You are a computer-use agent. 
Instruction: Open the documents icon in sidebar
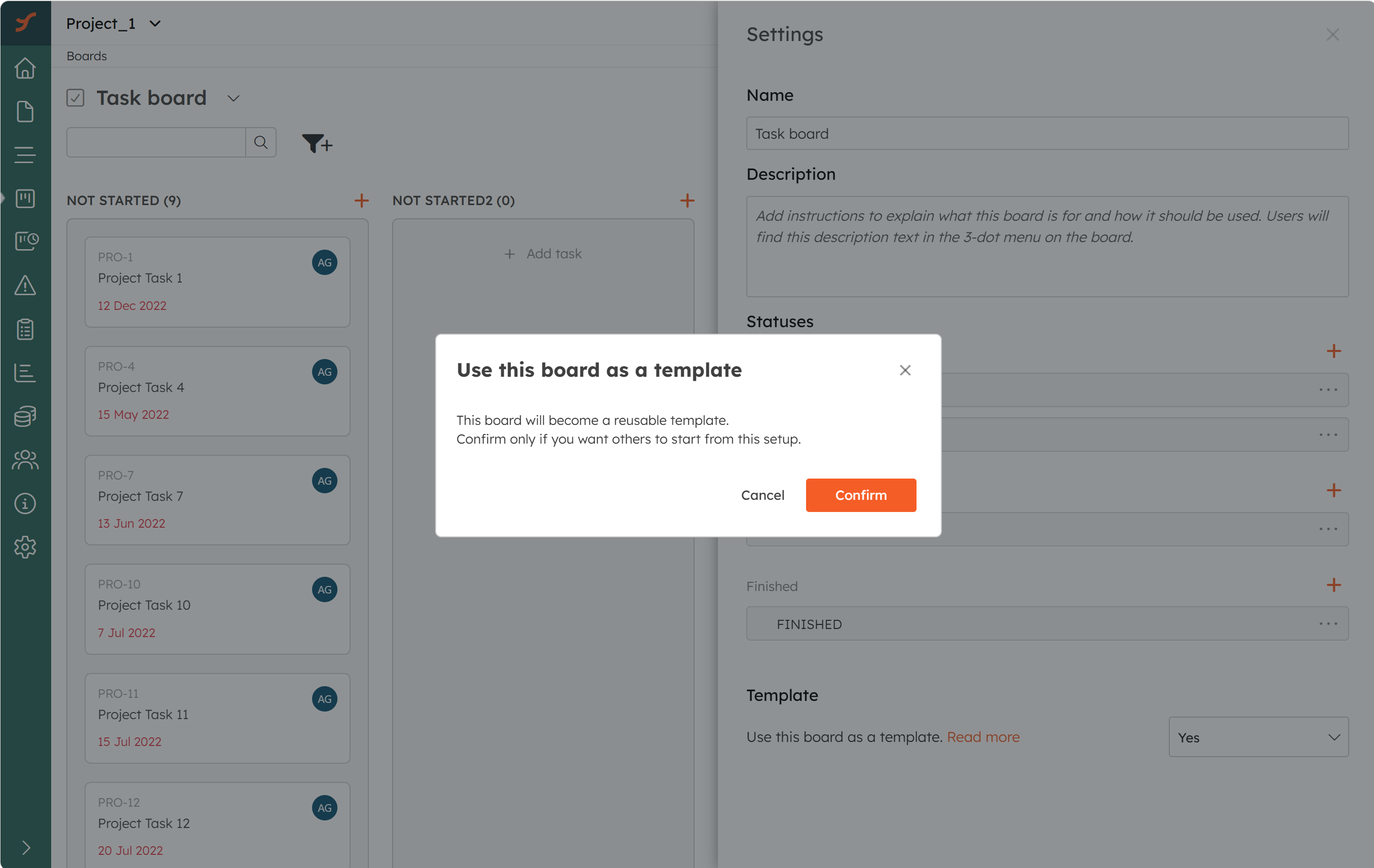pos(25,111)
